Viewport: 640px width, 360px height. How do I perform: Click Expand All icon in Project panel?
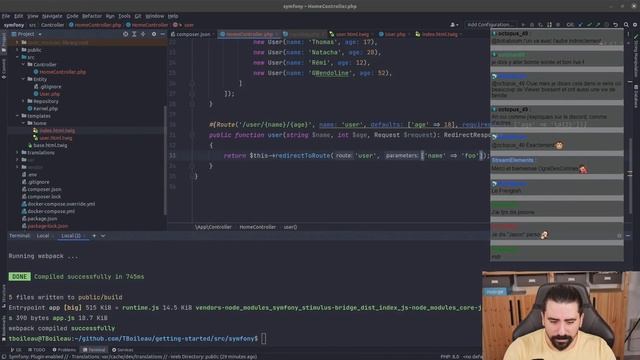click(134, 34)
